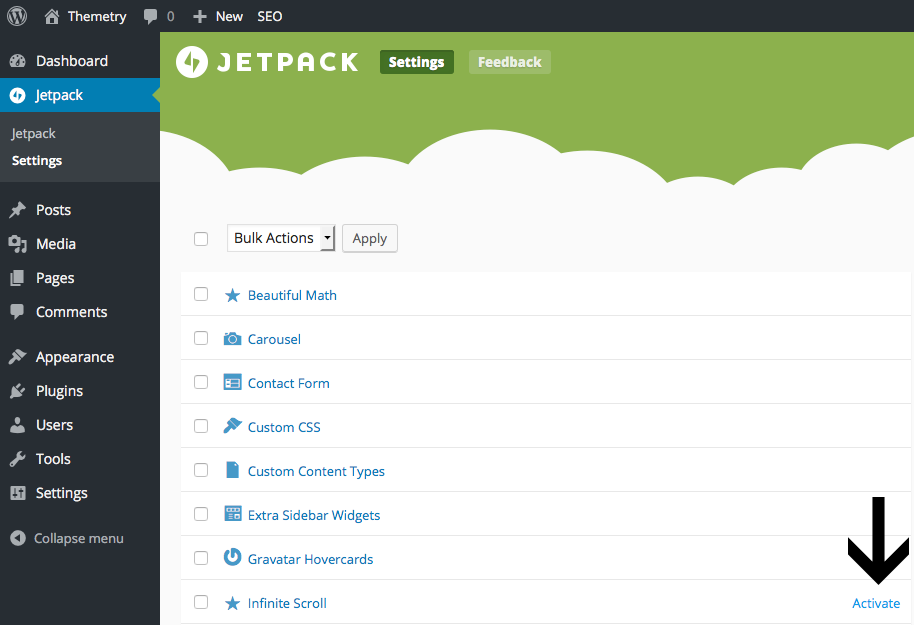Activate the Infinite Scroll module
The width and height of the screenshot is (914, 625).
875,602
